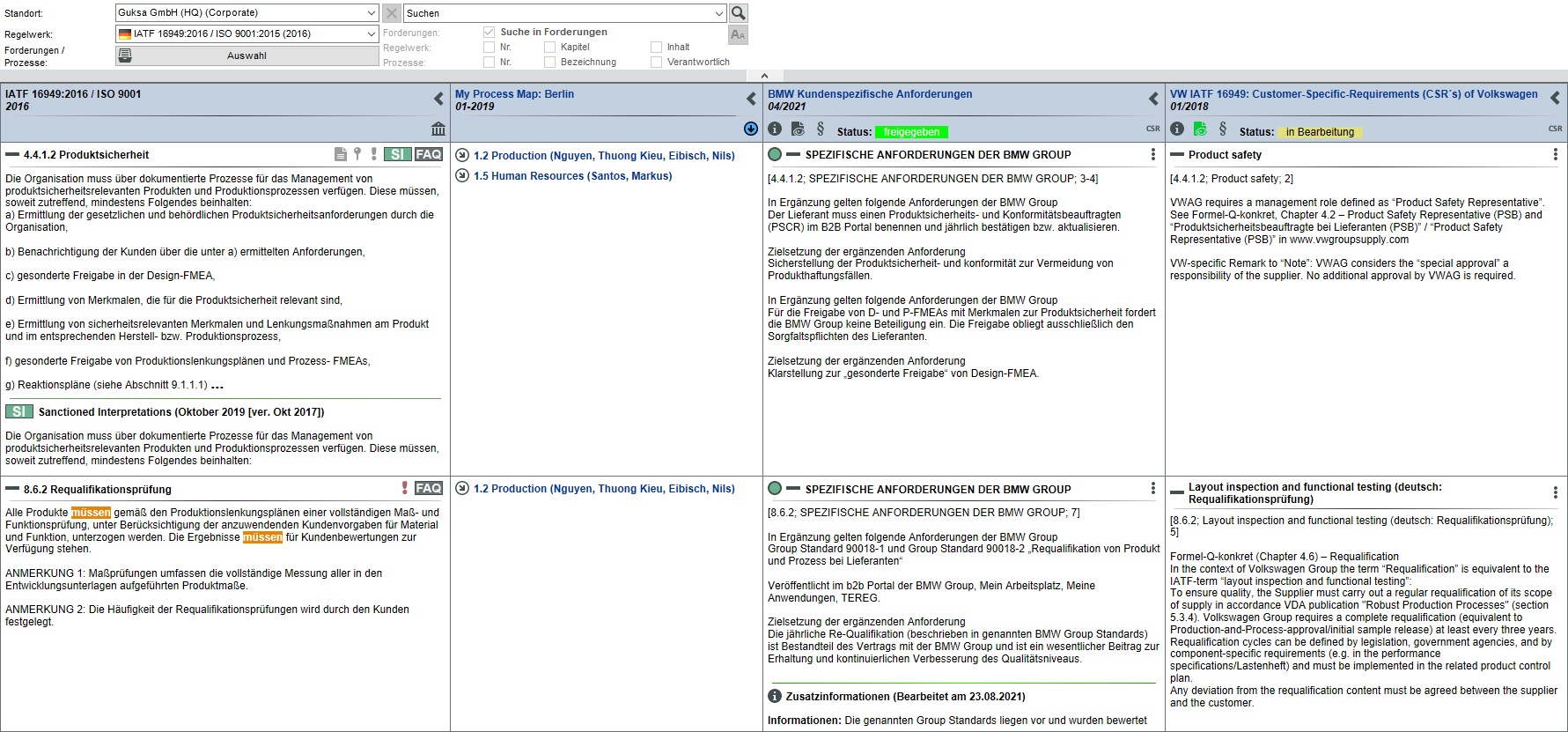Viewport: 1568px width, 732px height.
Task: Open the Suchen search history dropdown
Action: [x=719, y=13]
